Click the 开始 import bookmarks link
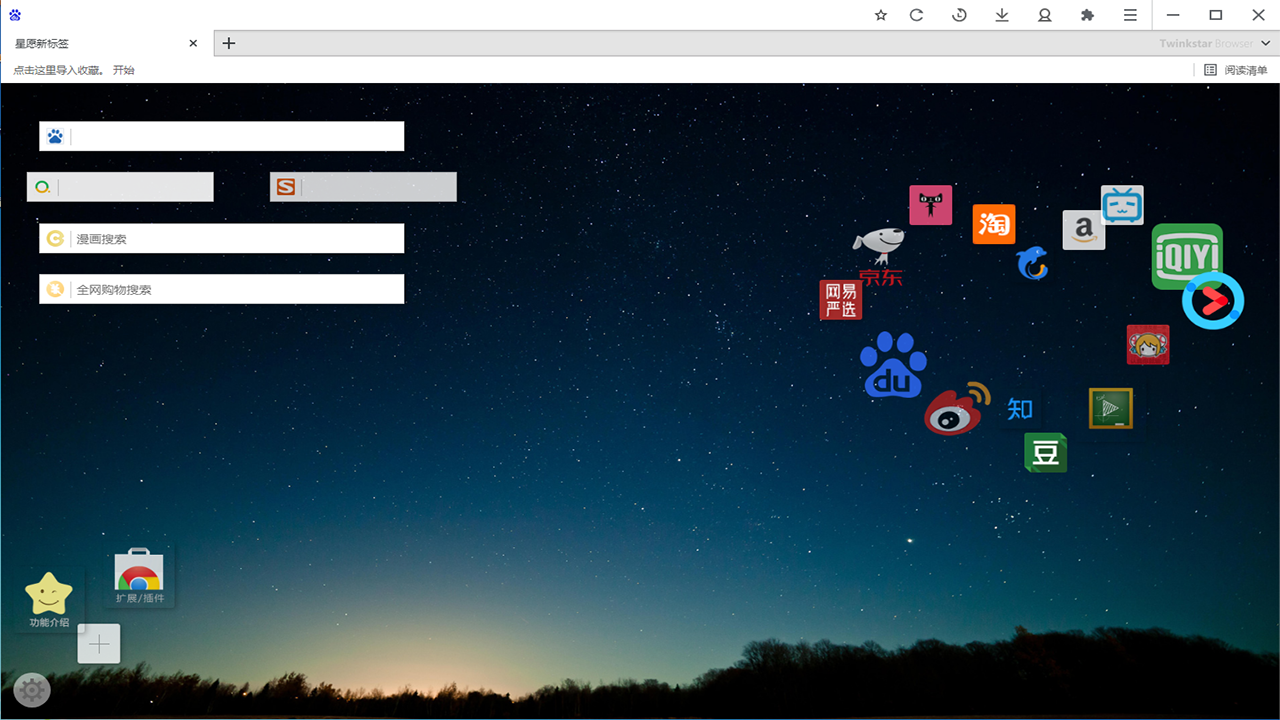 (123, 70)
